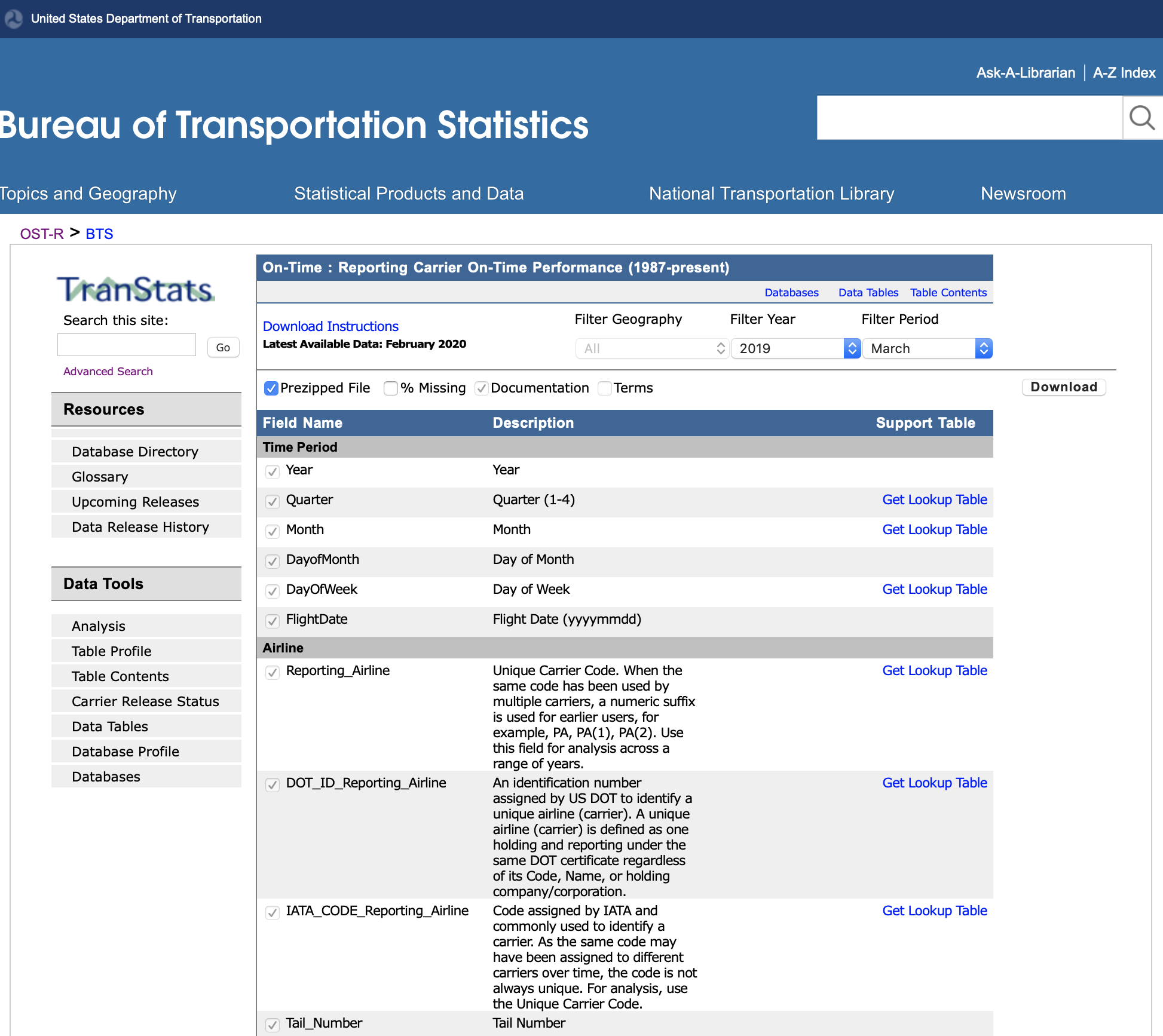Click the Go search button
The height and width of the screenshot is (1036, 1163).
click(223, 347)
